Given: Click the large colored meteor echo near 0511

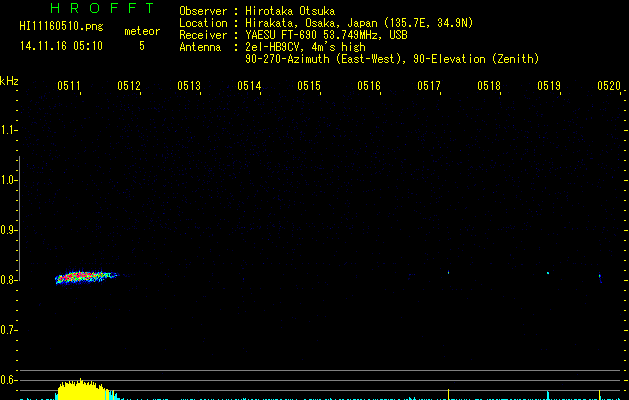Looking at the screenshot, I should [x=85, y=277].
